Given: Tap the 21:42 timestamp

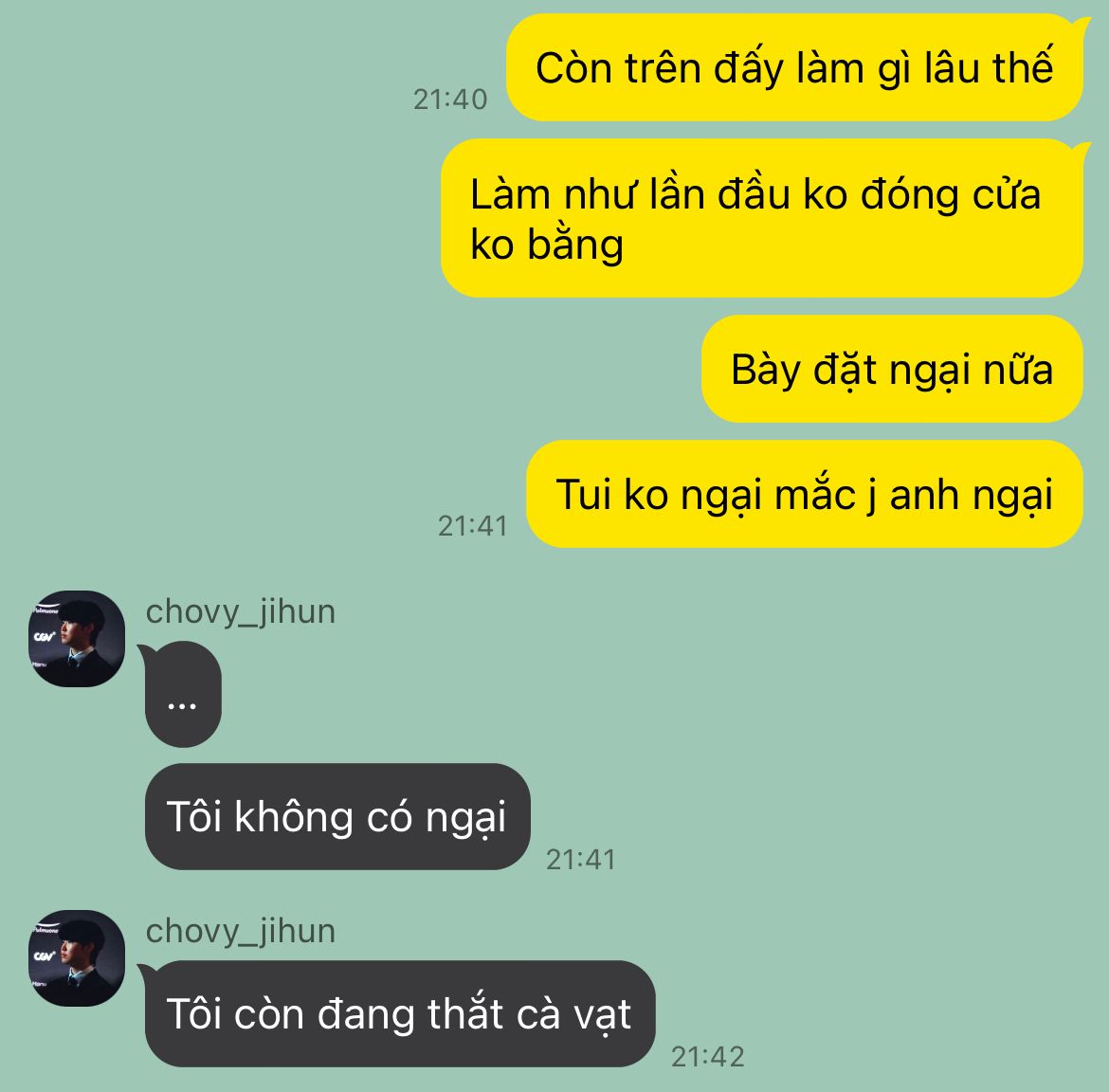Looking at the screenshot, I should [x=707, y=1057].
